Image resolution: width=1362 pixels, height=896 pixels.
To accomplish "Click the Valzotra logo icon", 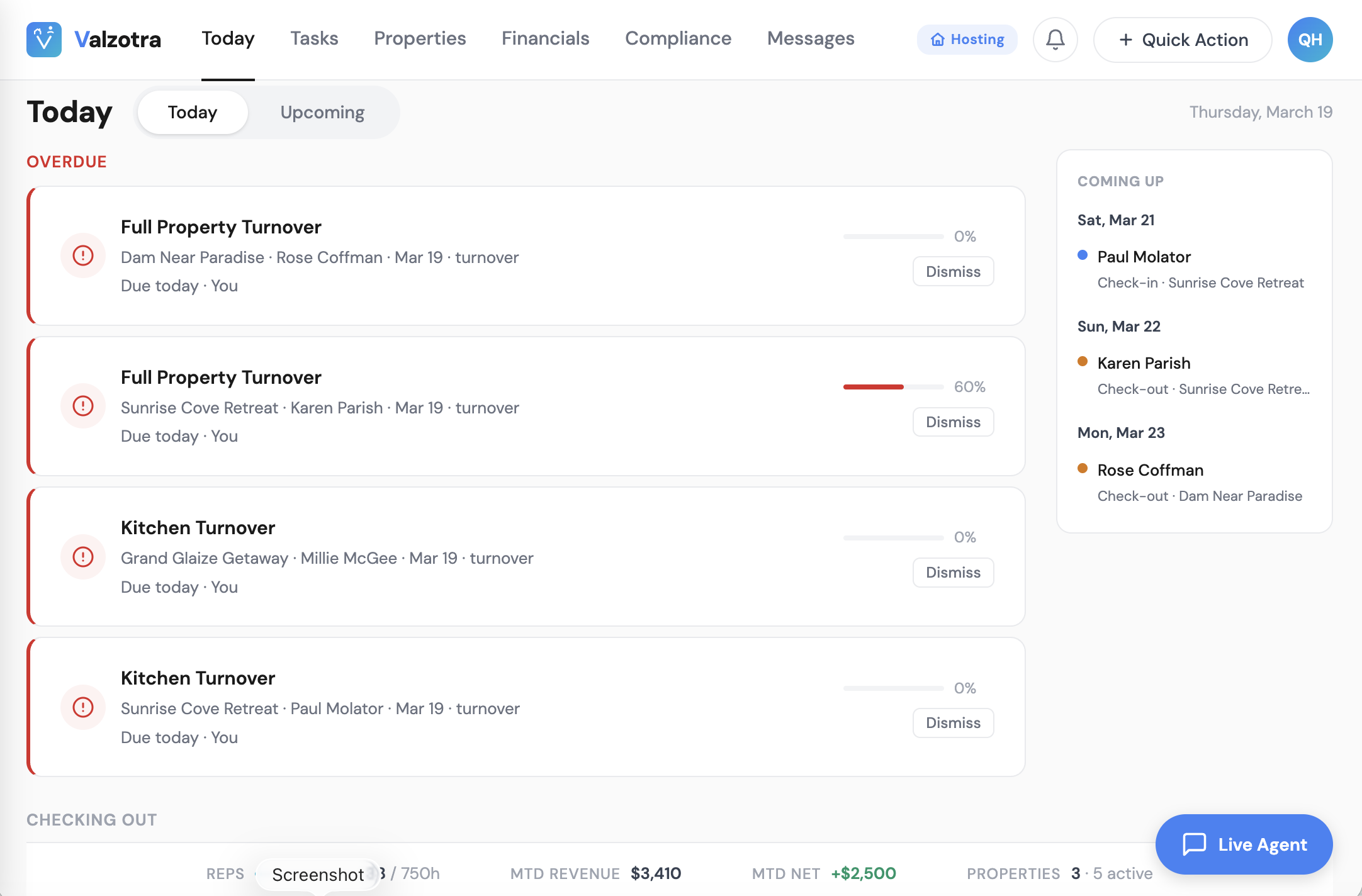I will tap(43, 39).
